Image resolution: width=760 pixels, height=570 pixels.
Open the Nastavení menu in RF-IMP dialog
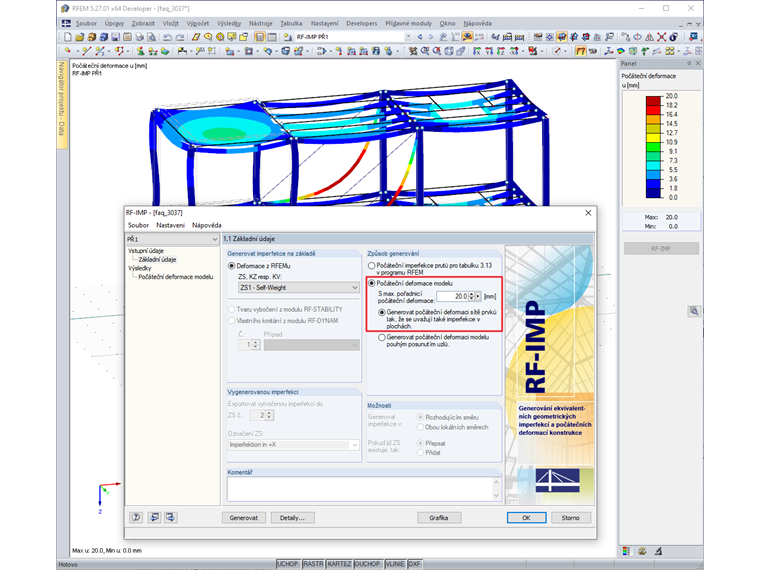point(170,225)
